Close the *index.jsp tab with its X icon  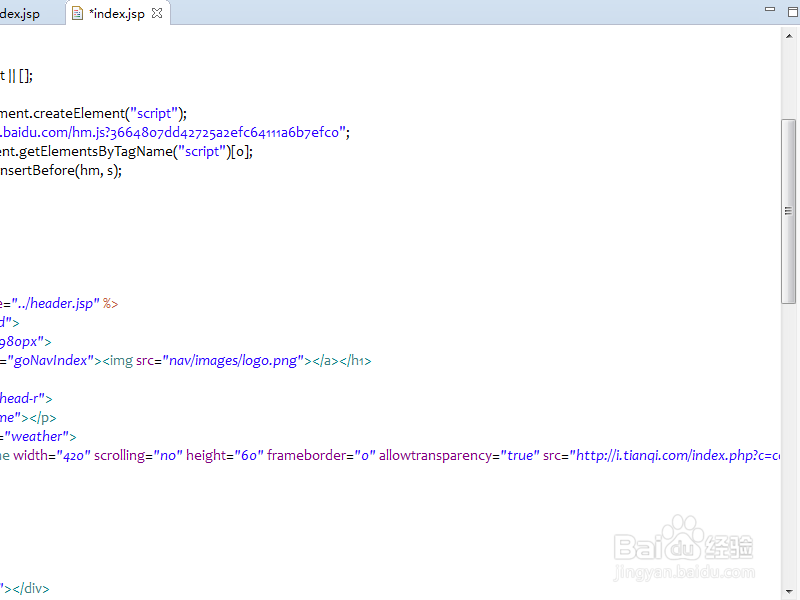pos(157,13)
